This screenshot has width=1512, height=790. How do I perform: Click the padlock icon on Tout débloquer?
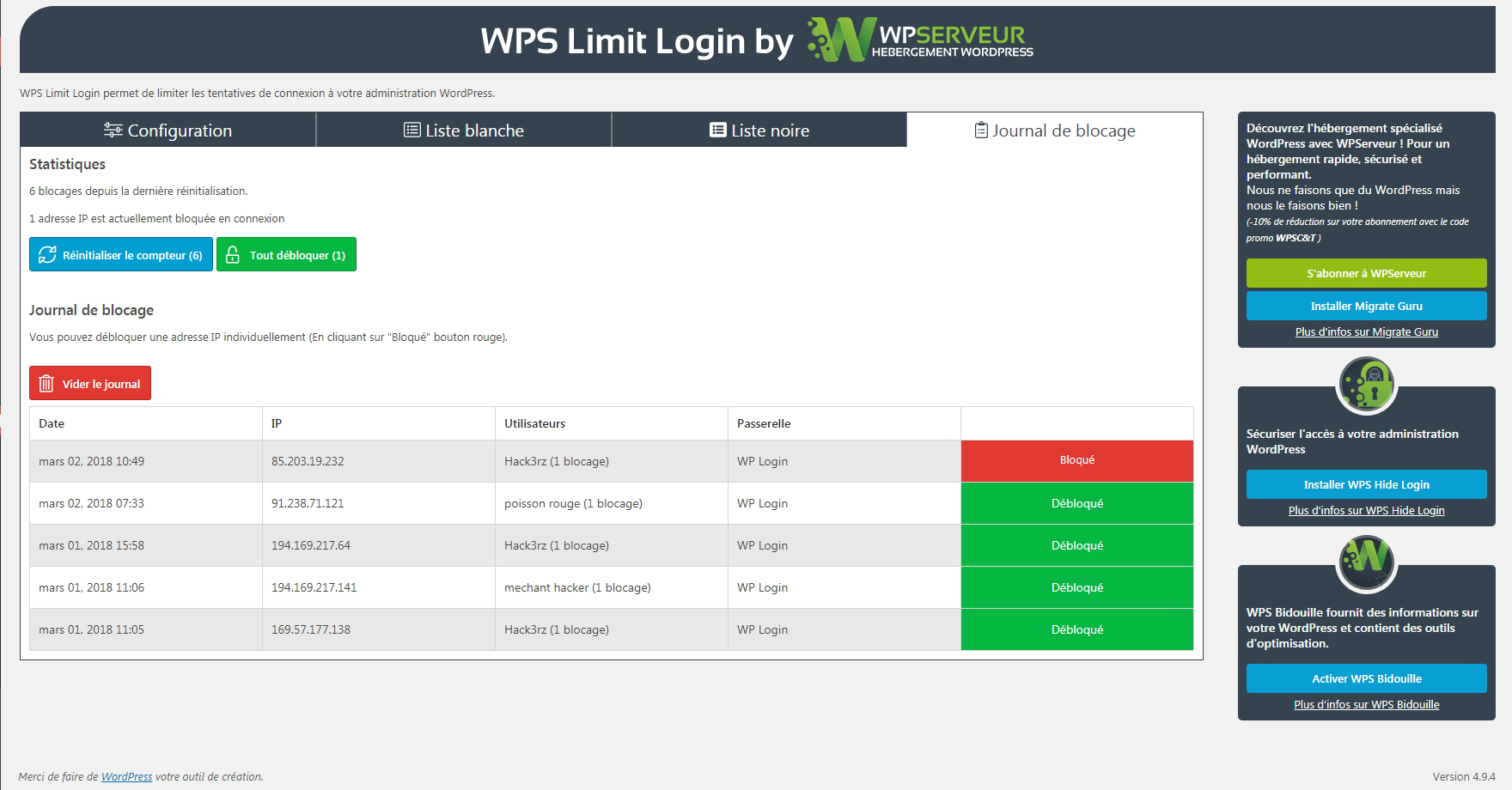(x=233, y=255)
